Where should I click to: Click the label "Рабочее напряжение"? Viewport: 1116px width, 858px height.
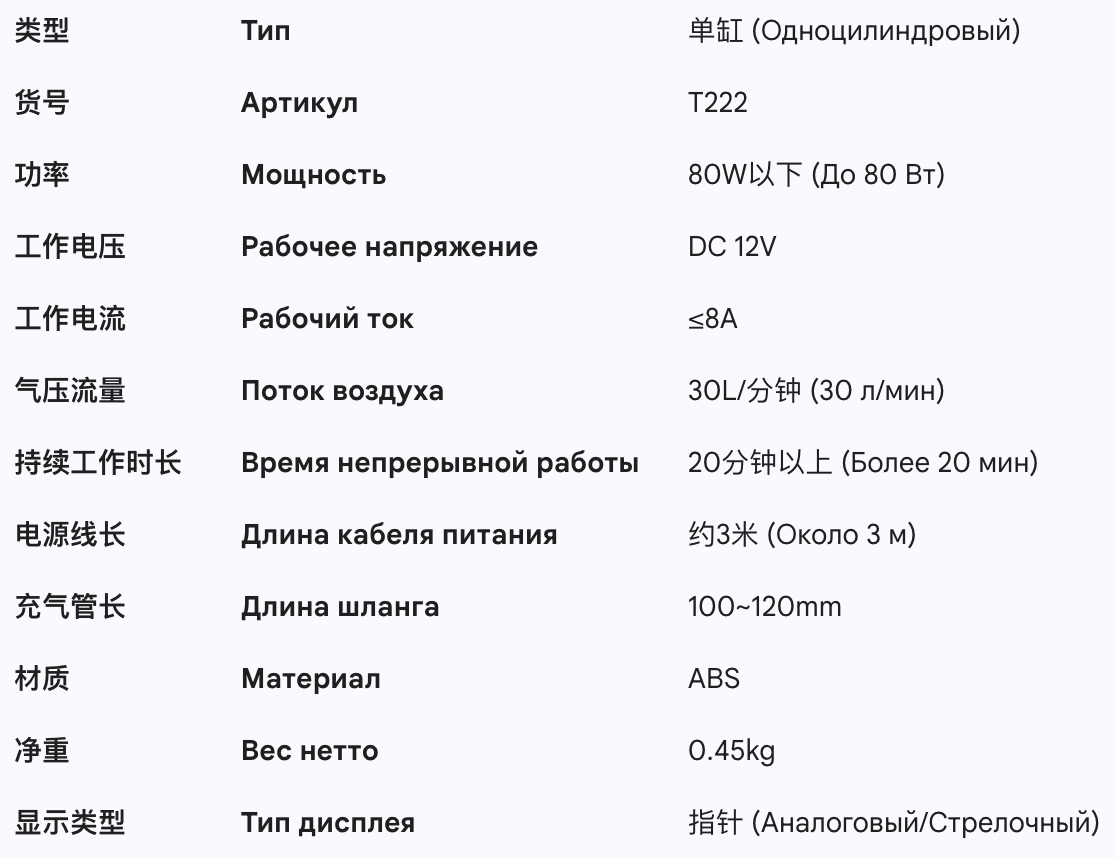389,247
